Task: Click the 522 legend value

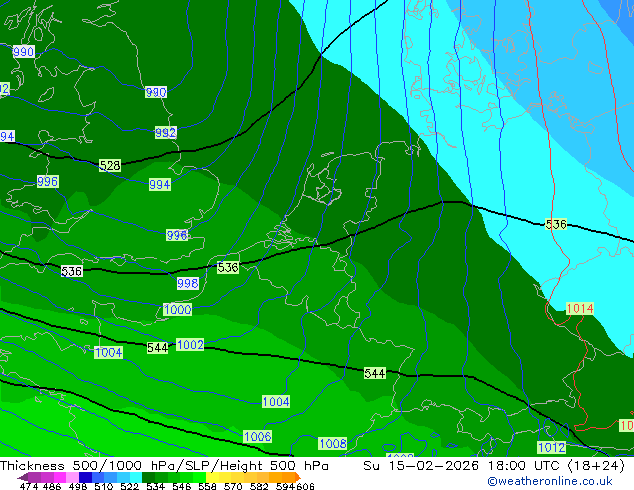Action: [130, 486]
